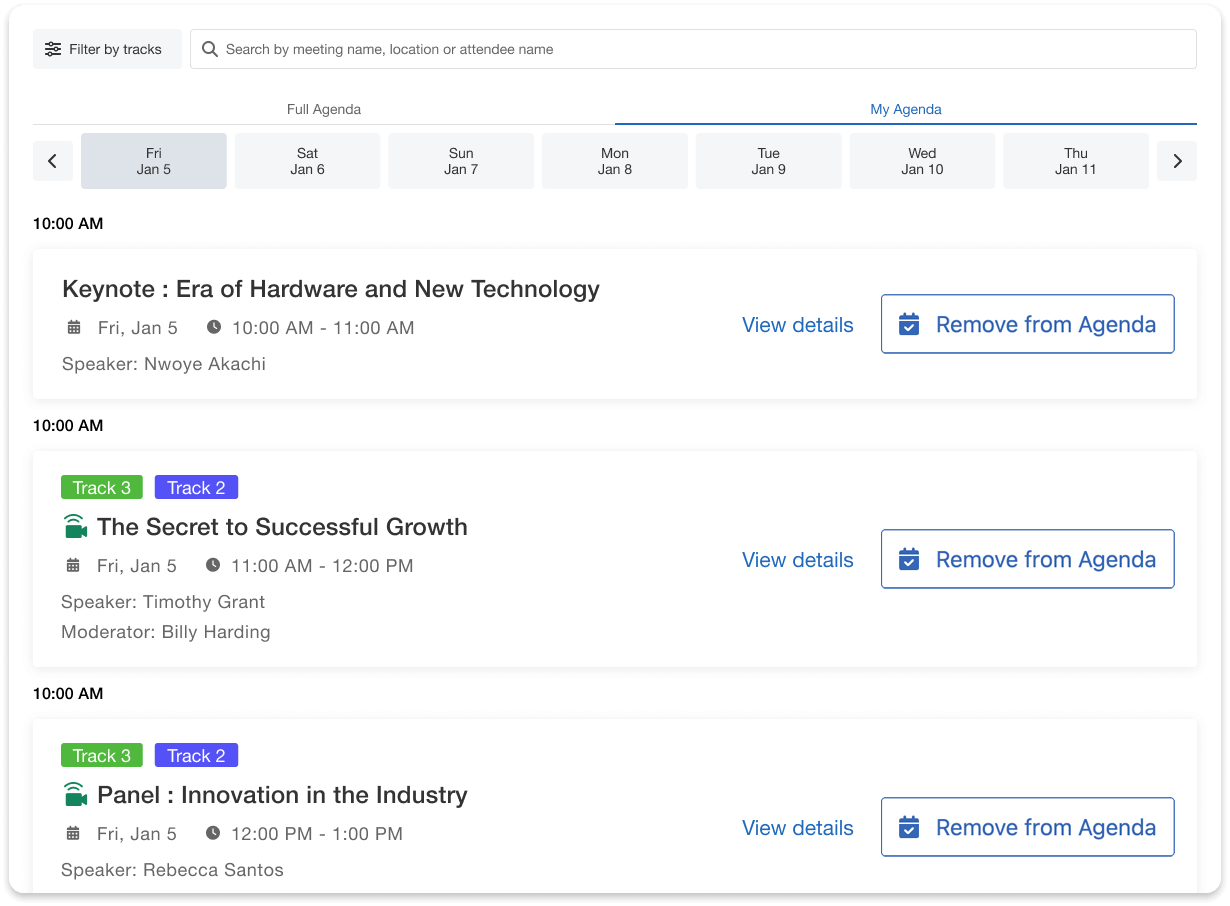Click calendar-check icon in Keynote's Remove button
Image resolution: width=1230 pixels, height=906 pixels.
coord(909,324)
